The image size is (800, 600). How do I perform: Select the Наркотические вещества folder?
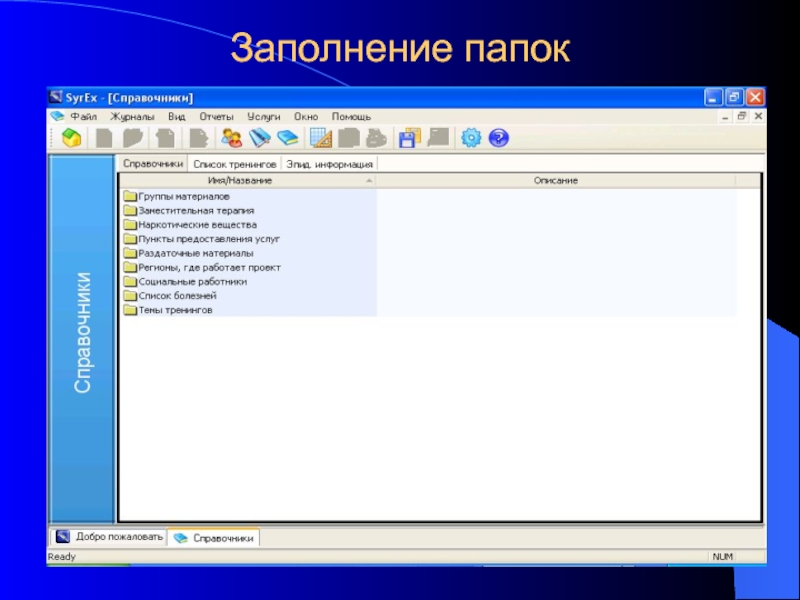(197, 225)
